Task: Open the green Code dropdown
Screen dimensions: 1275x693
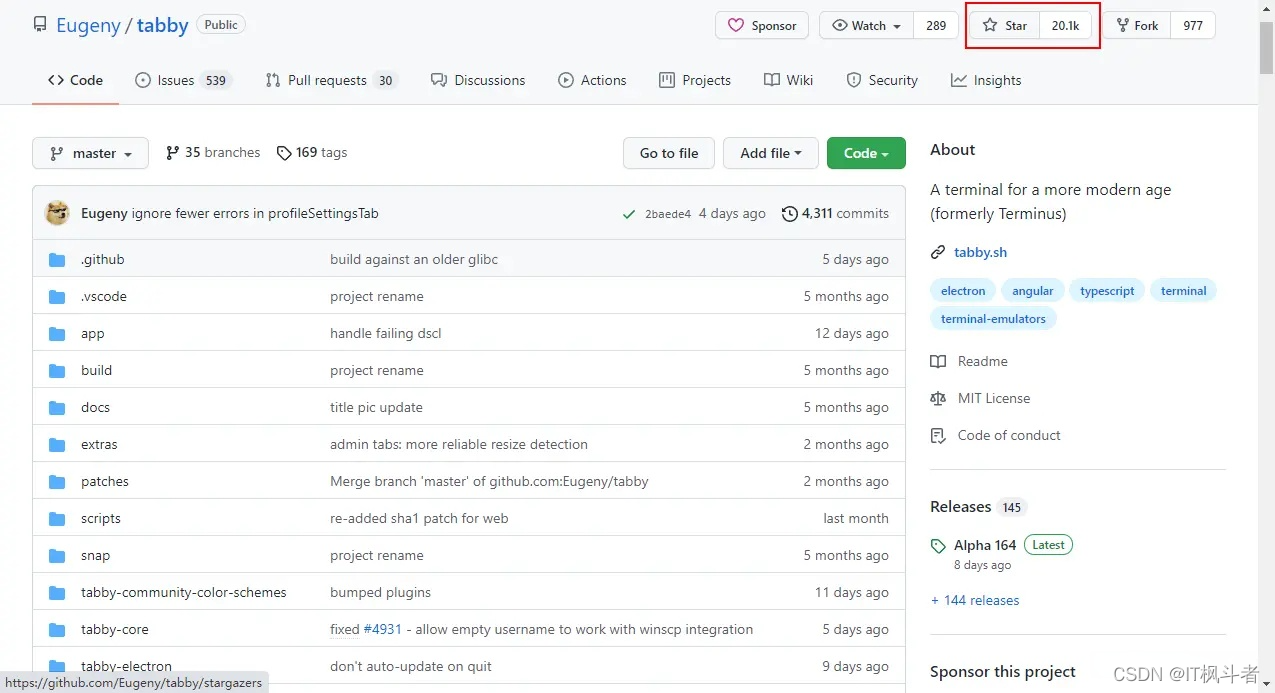Action: coord(866,153)
